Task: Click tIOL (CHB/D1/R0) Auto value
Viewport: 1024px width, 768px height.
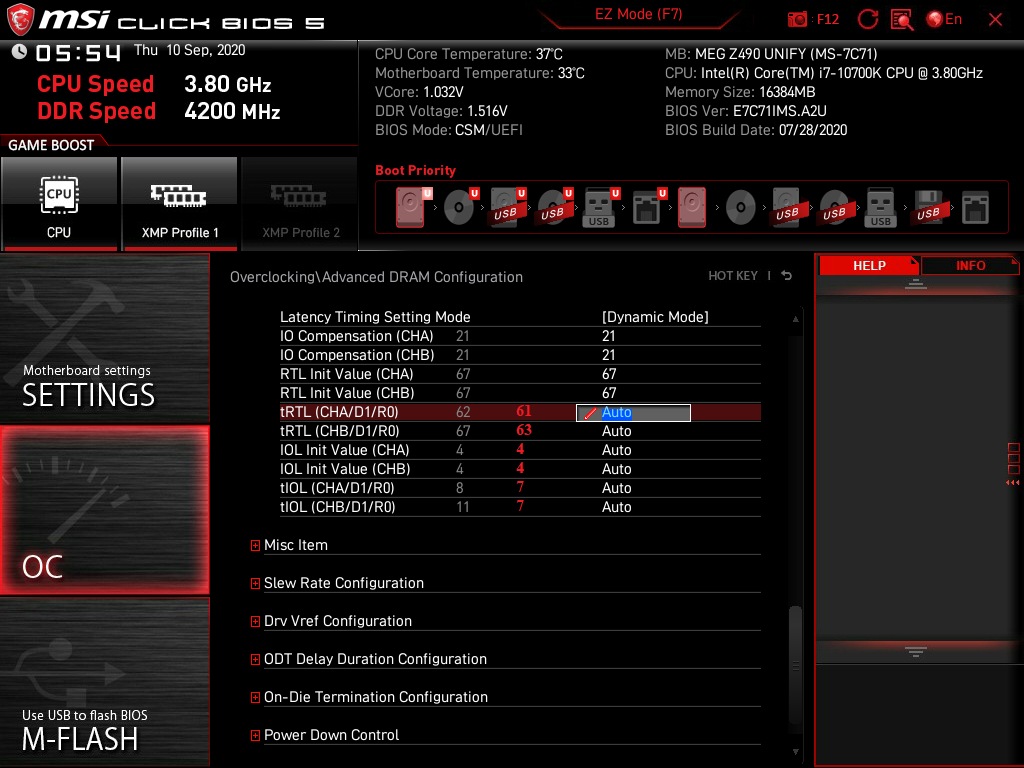Action: (x=616, y=507)
